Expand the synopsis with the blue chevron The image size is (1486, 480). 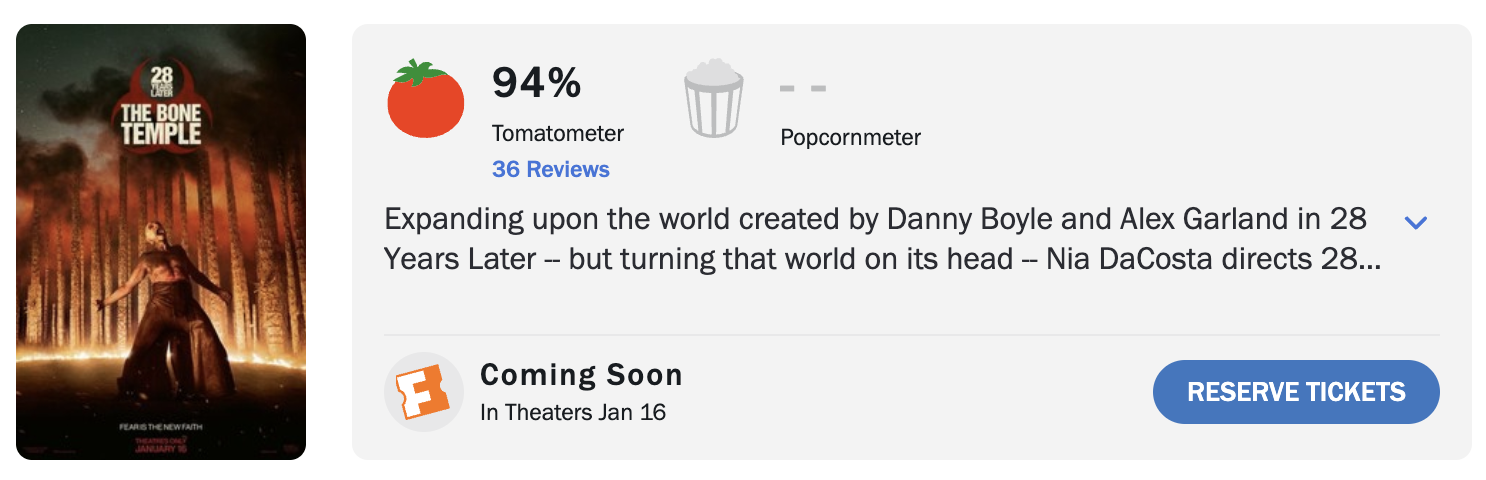[x=1415, y=222]
